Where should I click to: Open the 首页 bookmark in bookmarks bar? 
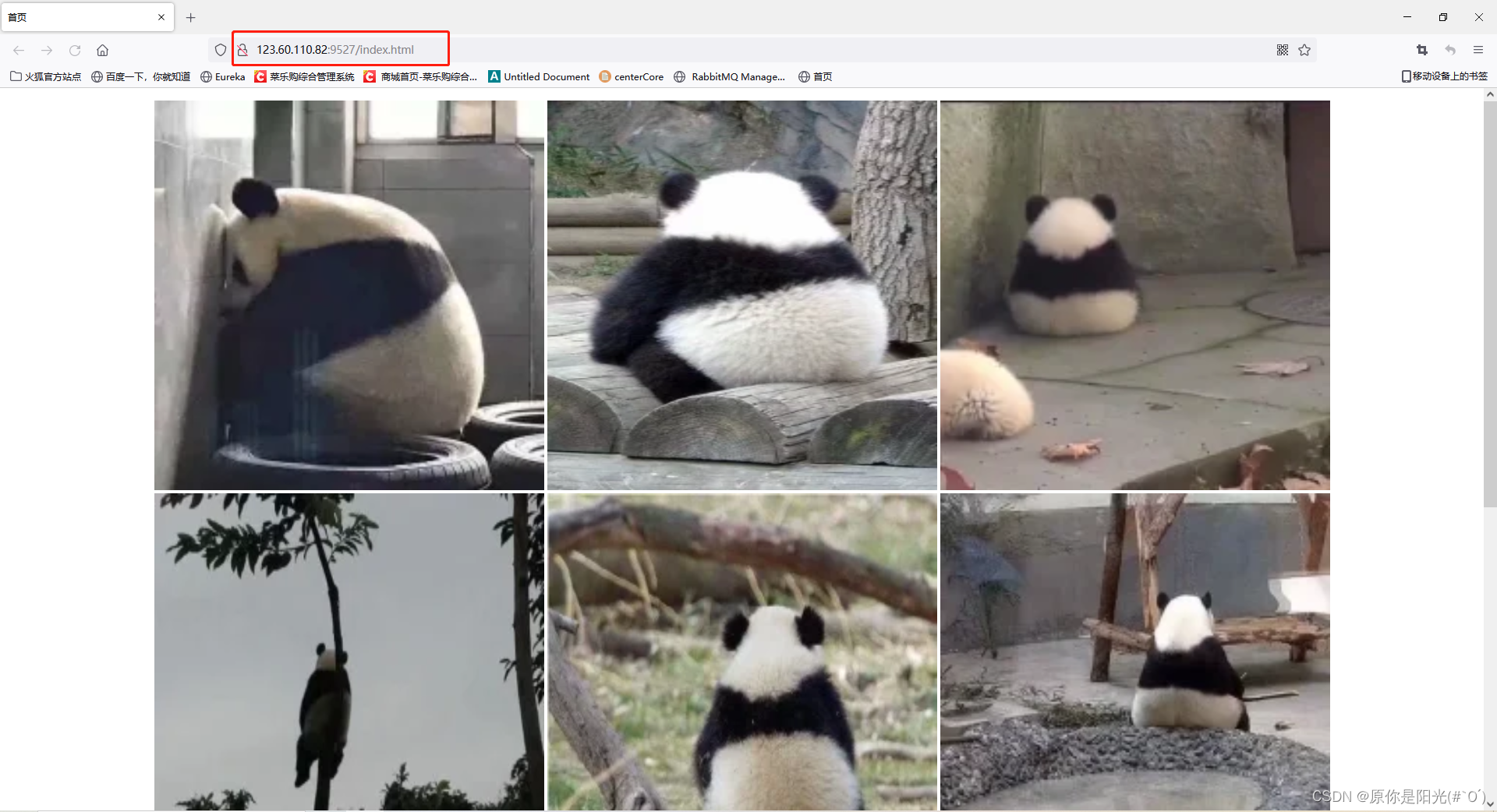(816, 76)
